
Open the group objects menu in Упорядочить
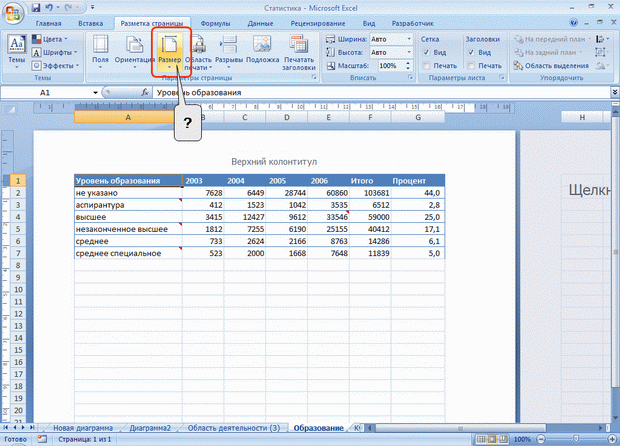tap(601, 52)
